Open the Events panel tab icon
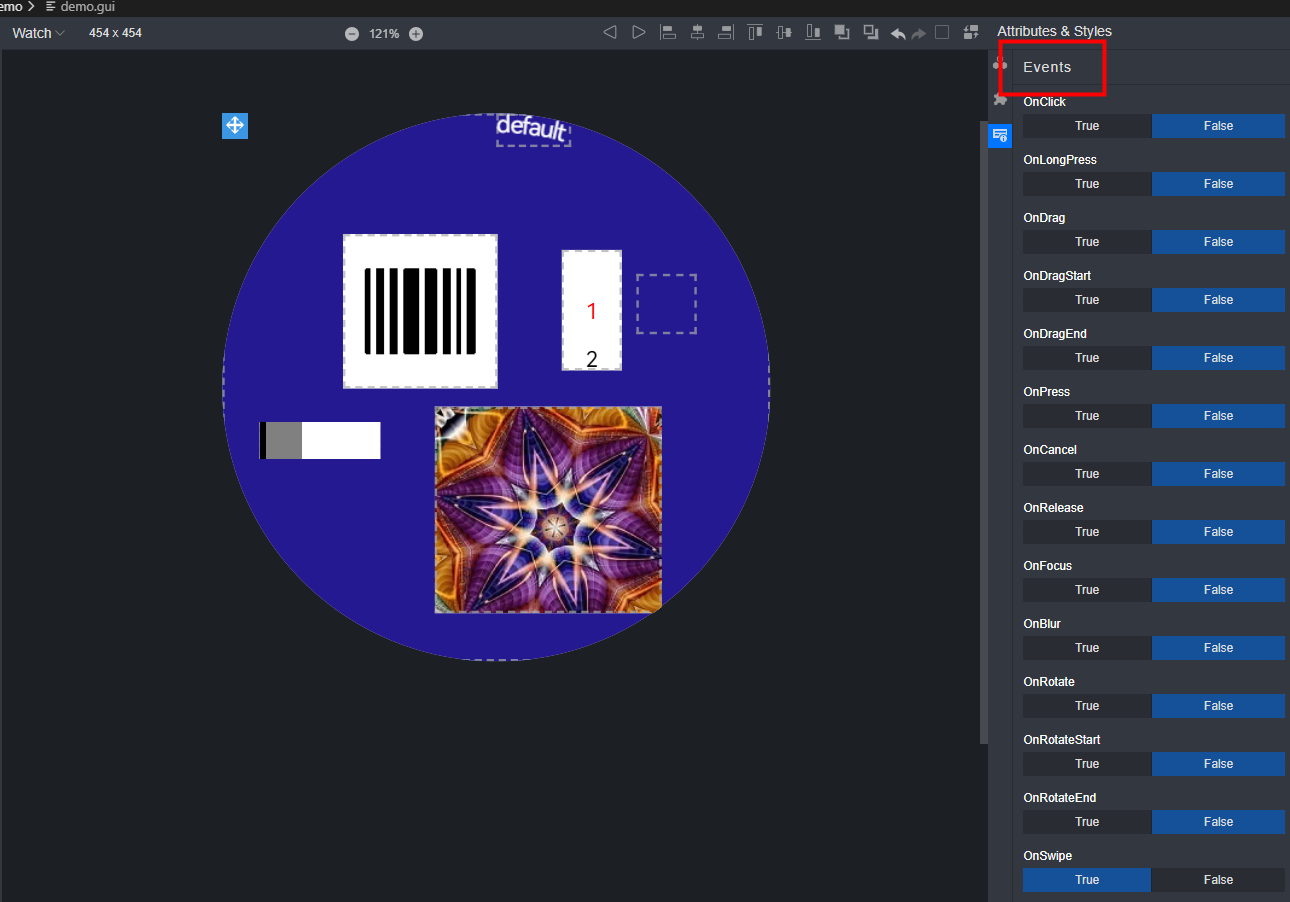This screenshot has width=1290, height=902. click(x=1000, y=135)
